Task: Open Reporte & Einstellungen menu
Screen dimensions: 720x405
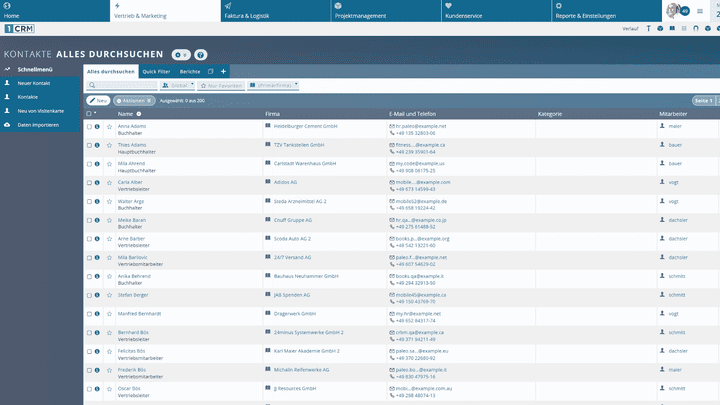Action: click(606, 11)
